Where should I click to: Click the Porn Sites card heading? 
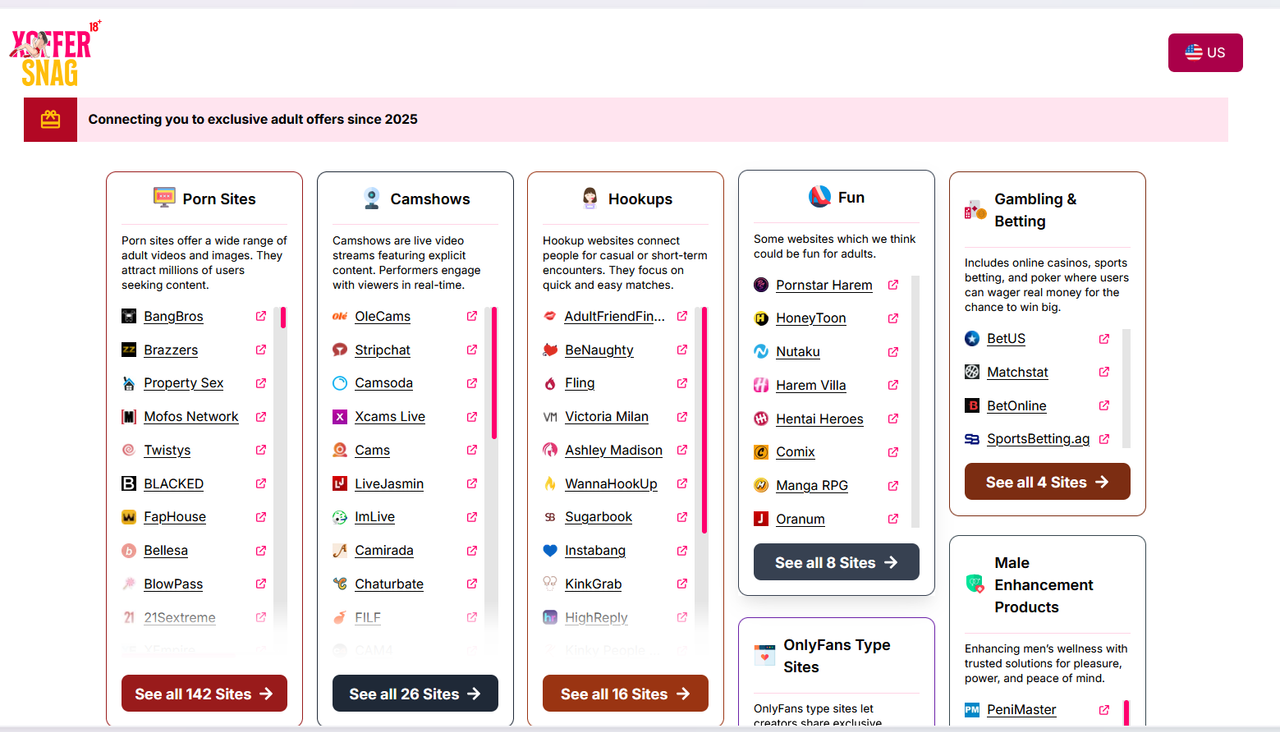(x=219, y=199)
